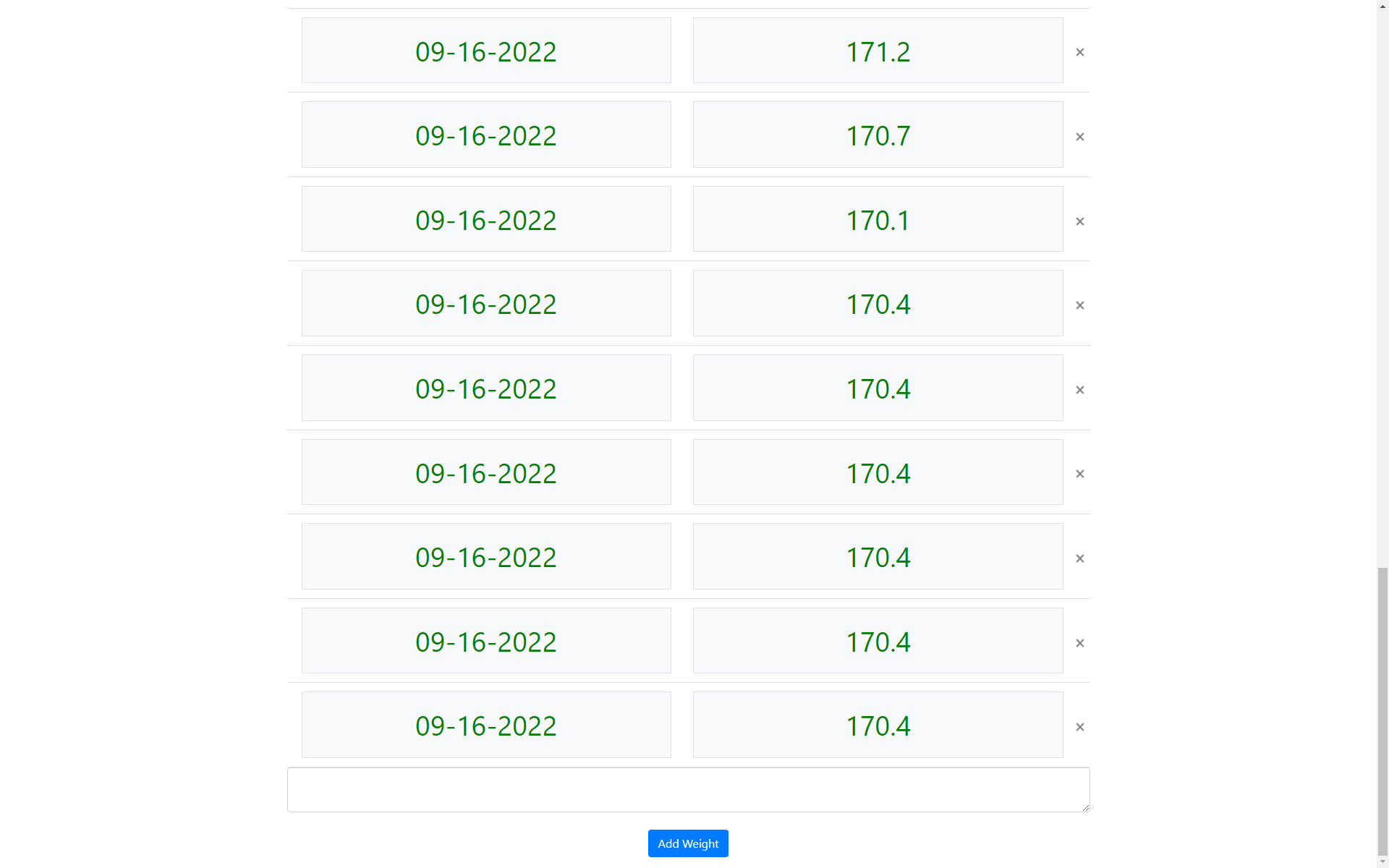The height and width of the screenshot is (868, 1389).
Task: Click the 170.1 weight value field
Action: click(878, 219)
